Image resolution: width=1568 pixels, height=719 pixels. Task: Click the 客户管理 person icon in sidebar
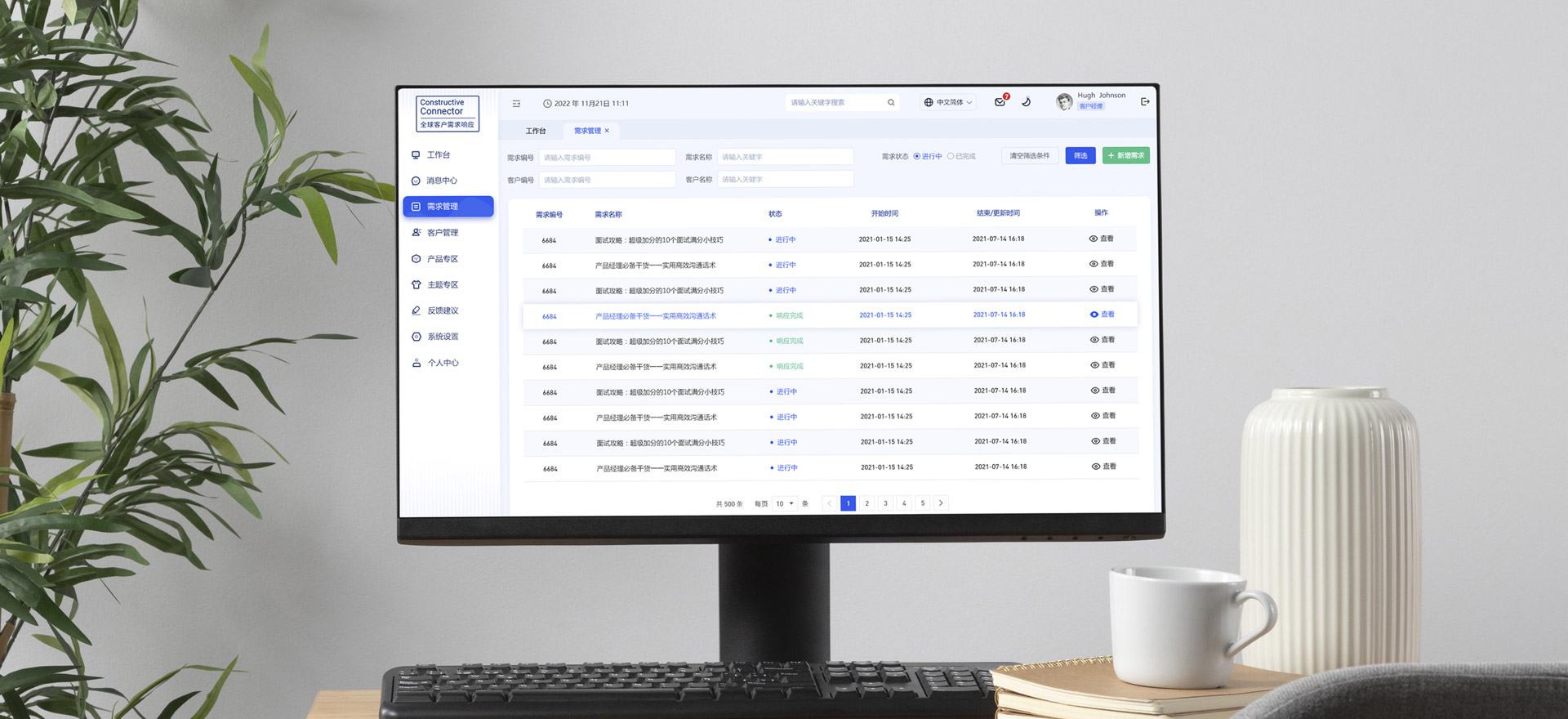[x=416, y=233]
